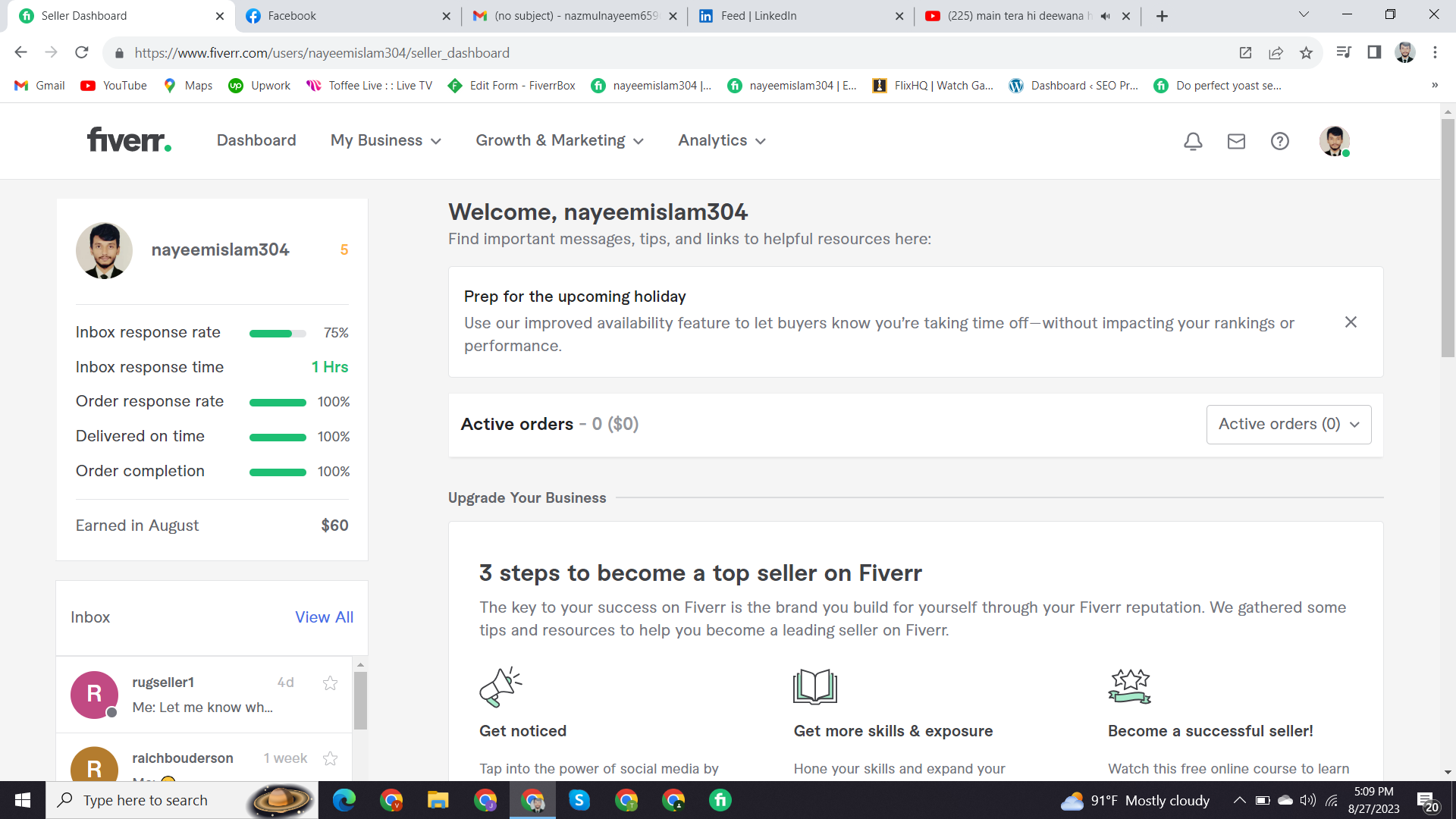Viewport: 1456px width, 819px height.
Task: Reload the current page
Action: pos(82,52)
